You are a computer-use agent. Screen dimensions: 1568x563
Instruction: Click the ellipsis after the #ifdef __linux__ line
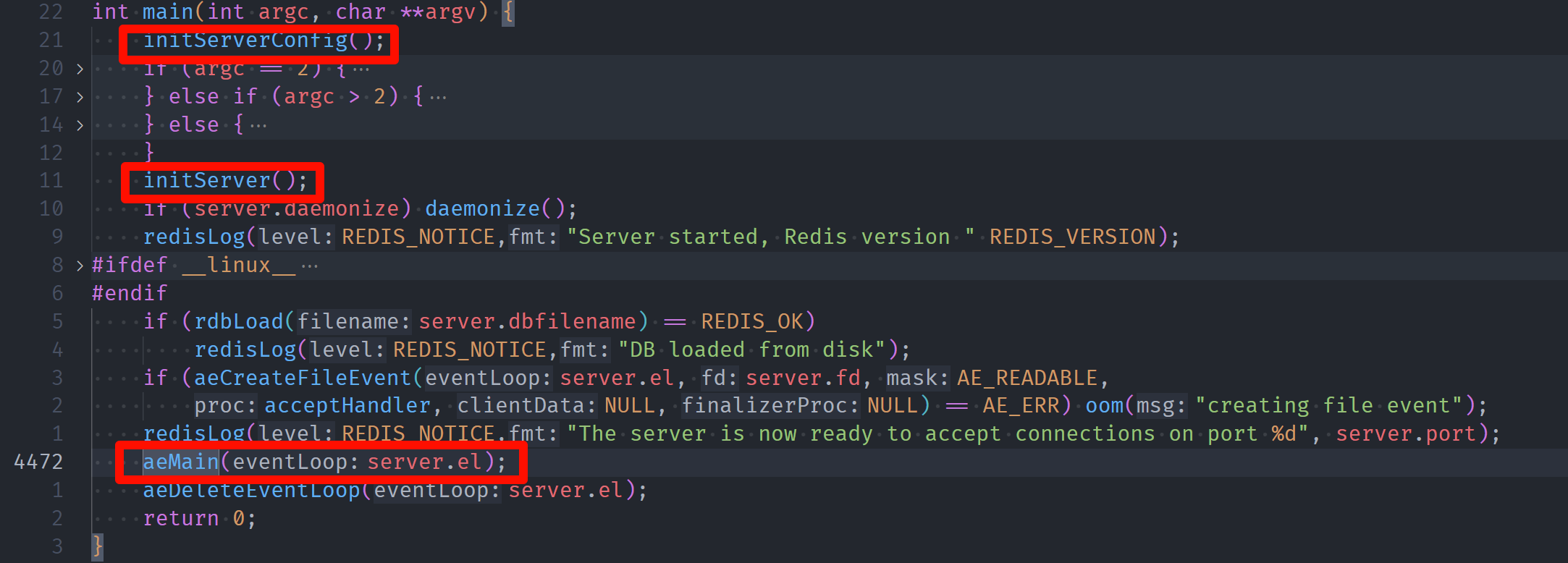pyautogui.click(x=310, y=266)
